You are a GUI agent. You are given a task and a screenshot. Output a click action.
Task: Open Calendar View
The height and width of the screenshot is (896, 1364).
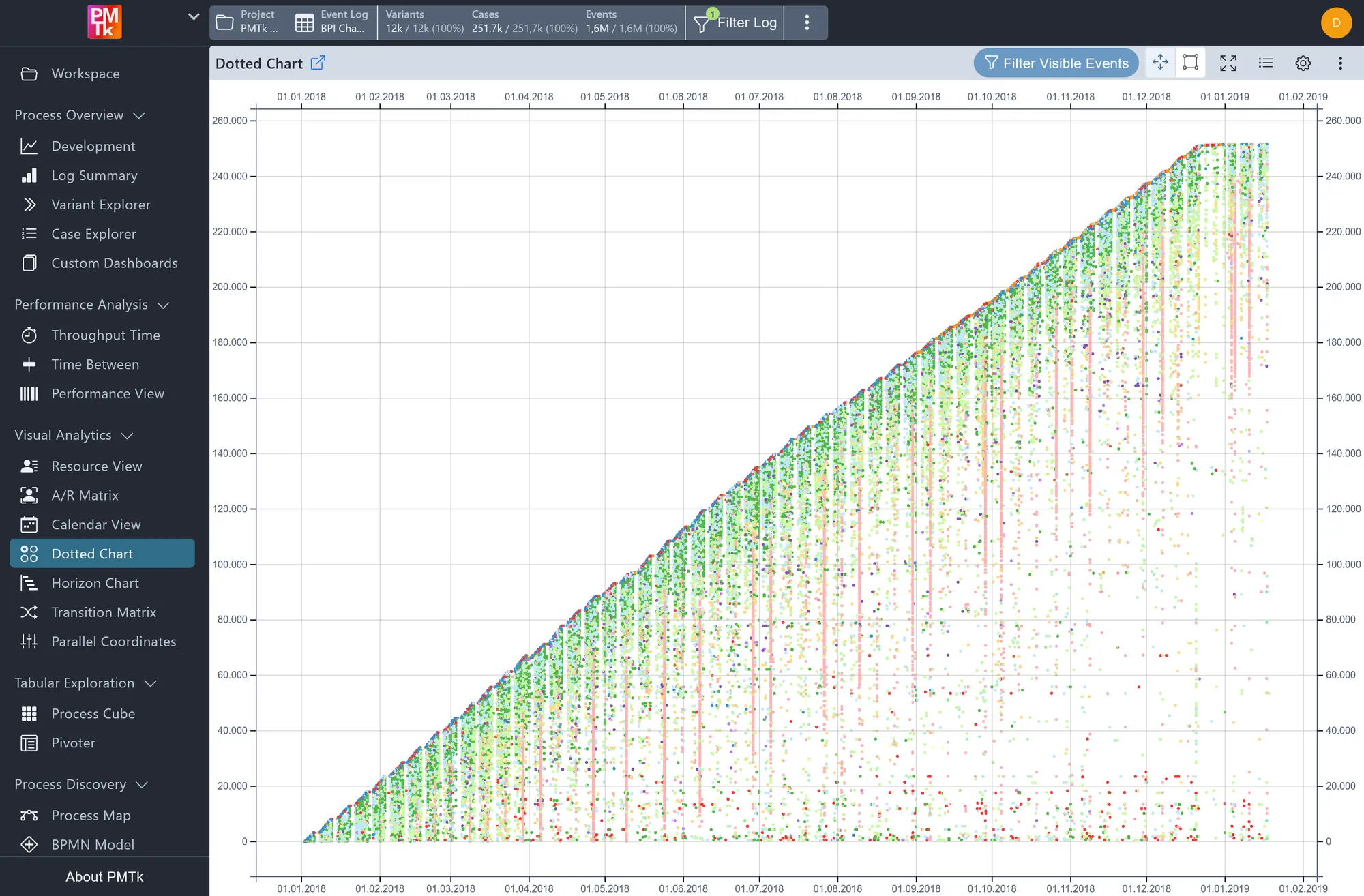[x=102, y=524]
